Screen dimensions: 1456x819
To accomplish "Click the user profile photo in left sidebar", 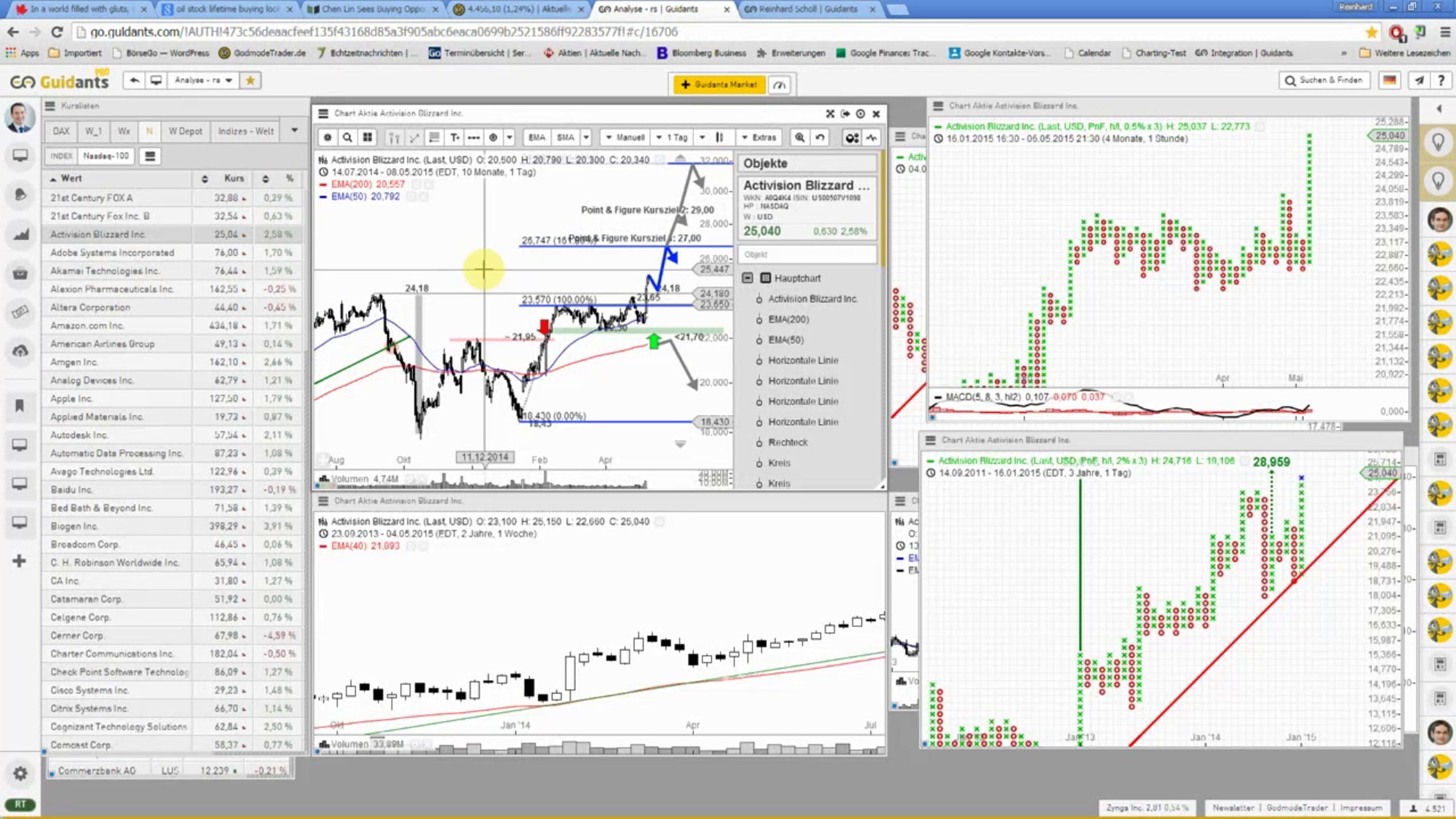I will pyautogui.click(x=19, y=117).
